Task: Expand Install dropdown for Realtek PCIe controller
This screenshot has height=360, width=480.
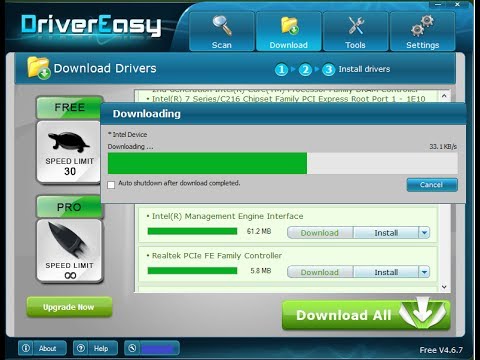Action: pos(424,272)
